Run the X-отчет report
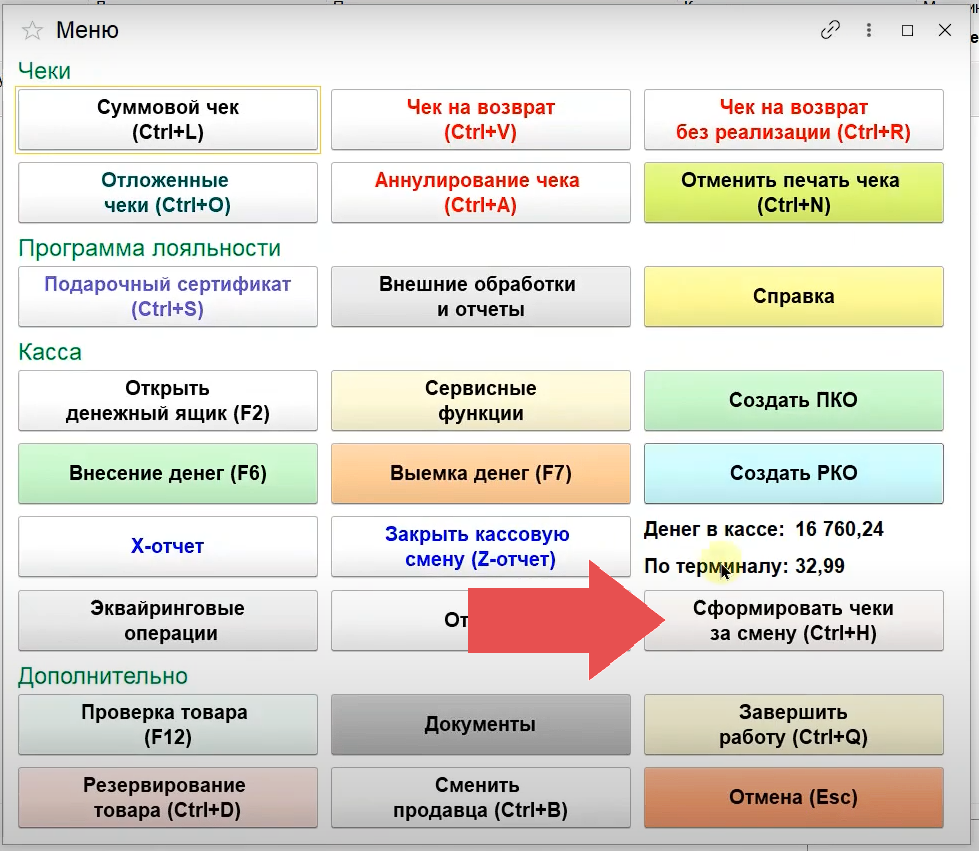This screenshot has width=979, height=851. (168, 547)
